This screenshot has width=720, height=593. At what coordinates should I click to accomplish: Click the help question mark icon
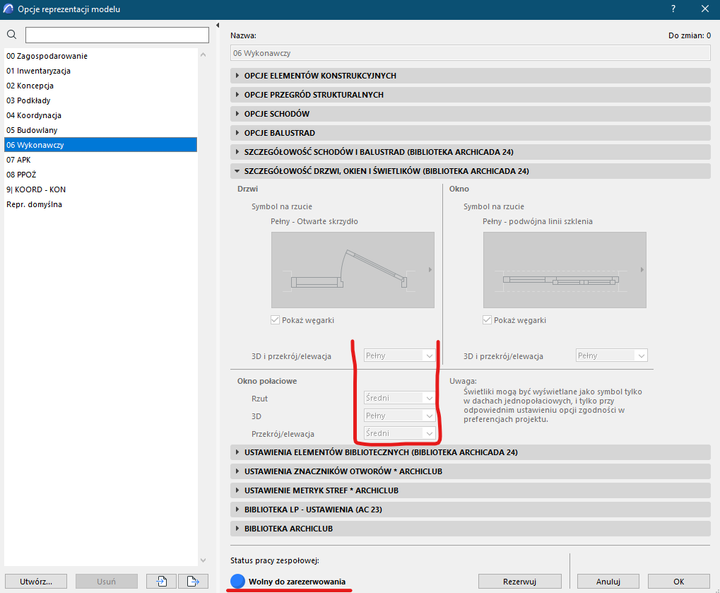(673, 9)
